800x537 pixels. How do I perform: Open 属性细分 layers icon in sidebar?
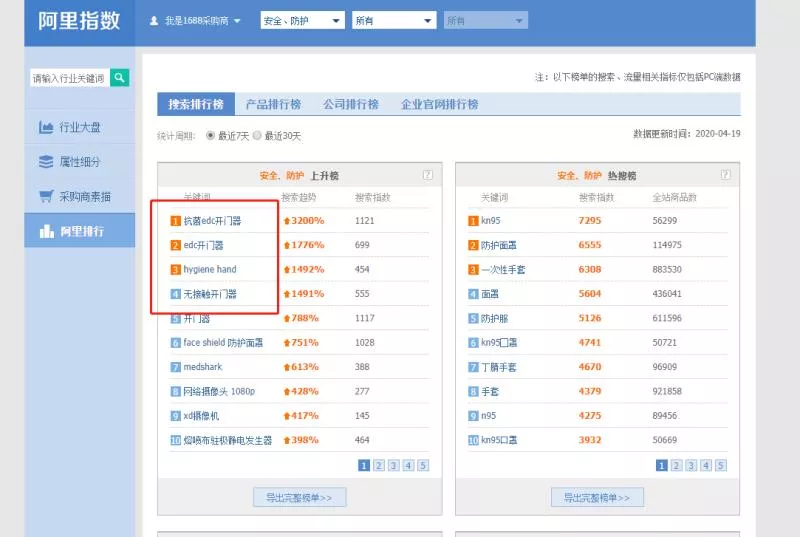pyautogui.click(x=46, y=162)
